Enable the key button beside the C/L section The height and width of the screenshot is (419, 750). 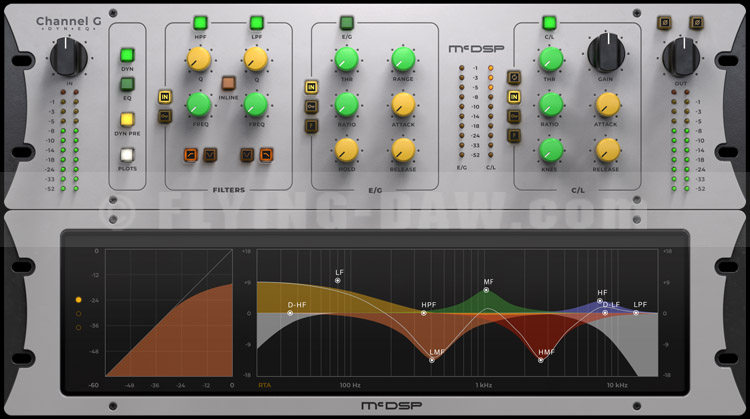coord(514,116)
